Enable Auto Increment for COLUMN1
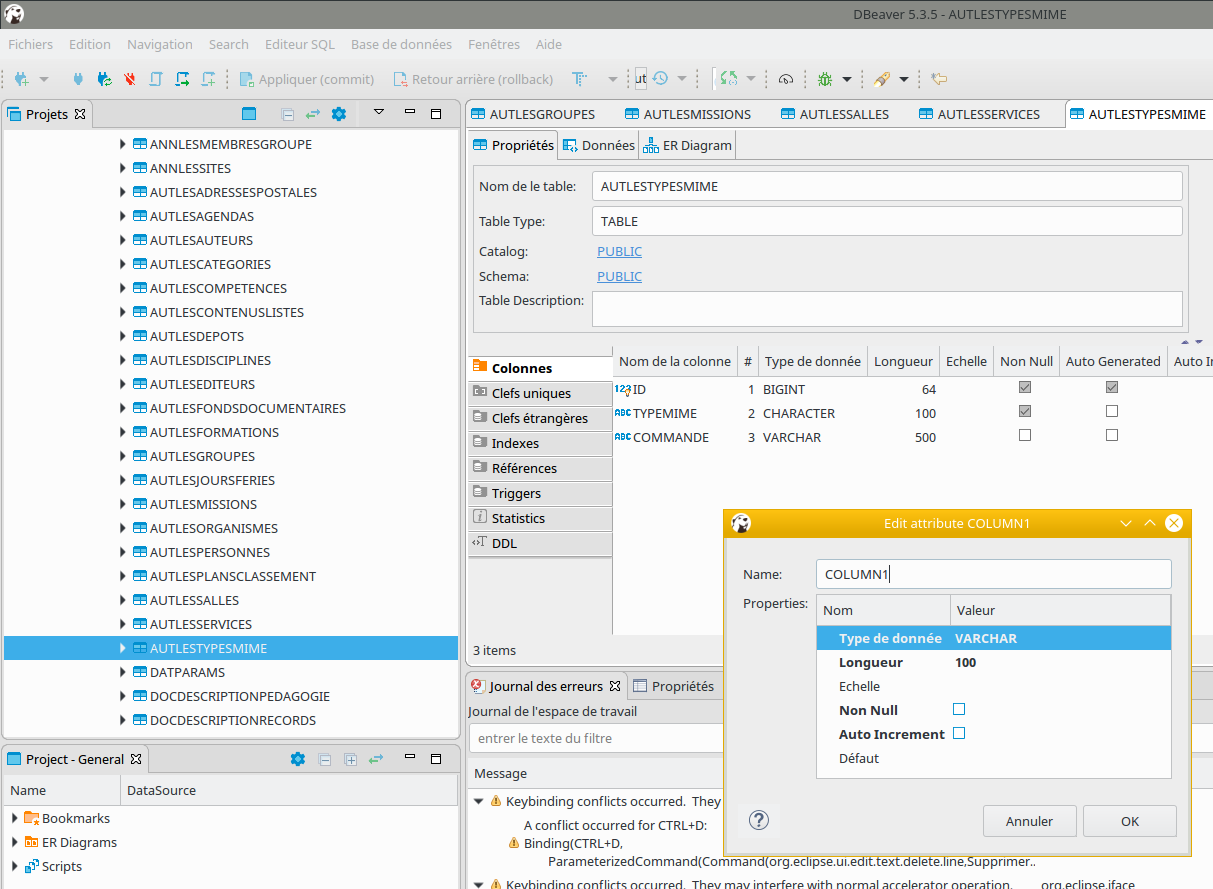Screen dimensions: 1213x889 pos(959,733)
